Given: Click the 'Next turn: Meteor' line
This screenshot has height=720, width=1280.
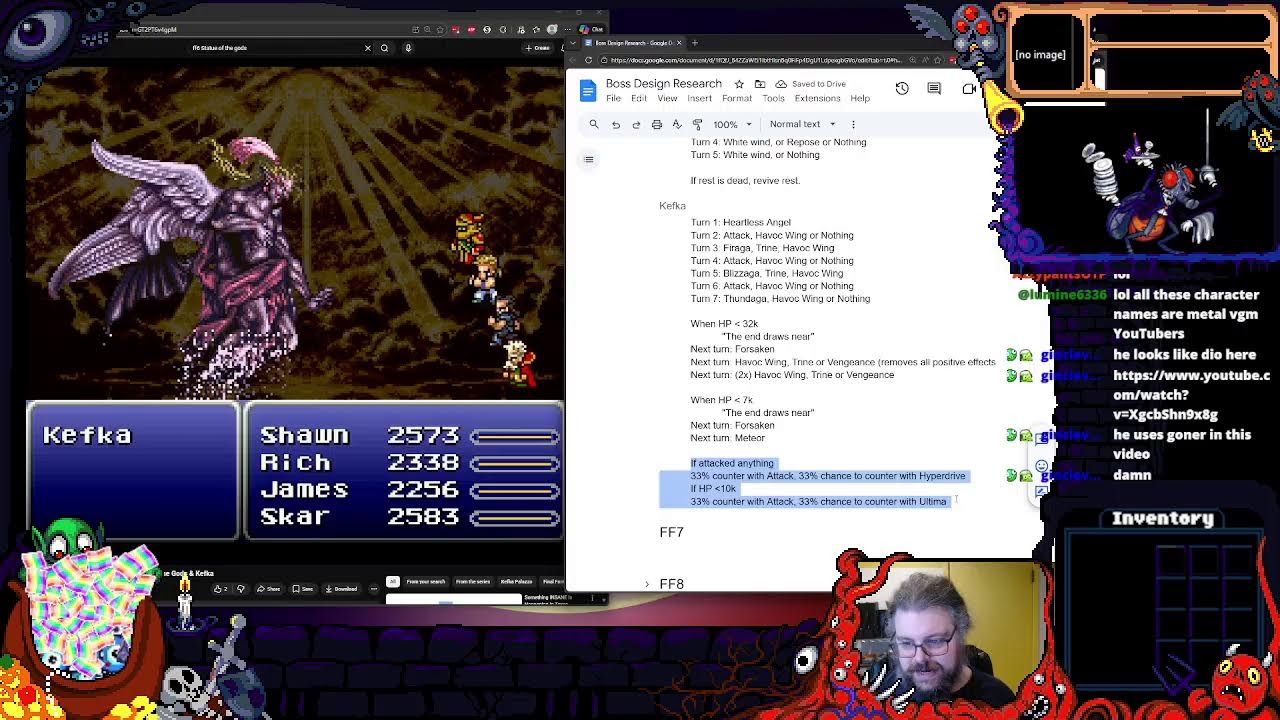Looking at the screenshot, I should [x=727, y=438].
